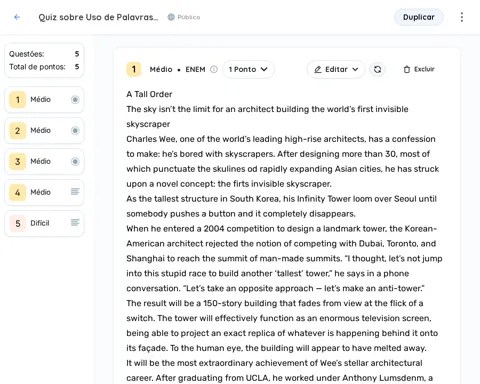Image resolution: width=480 pixels, height=384 pixels.
Task: Click the 'ENEM' label in question header
Action: (x=195, y=69)
